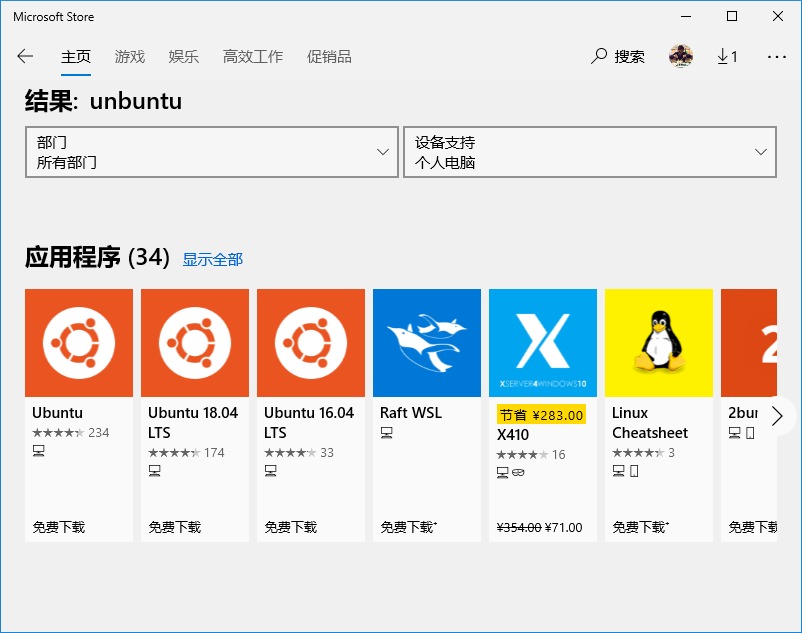This screenshot has height=633, width=802.
Task: Click the Ubuntu 16.04 LTS title
Action: pyautogui.click(x=309, y=422)
